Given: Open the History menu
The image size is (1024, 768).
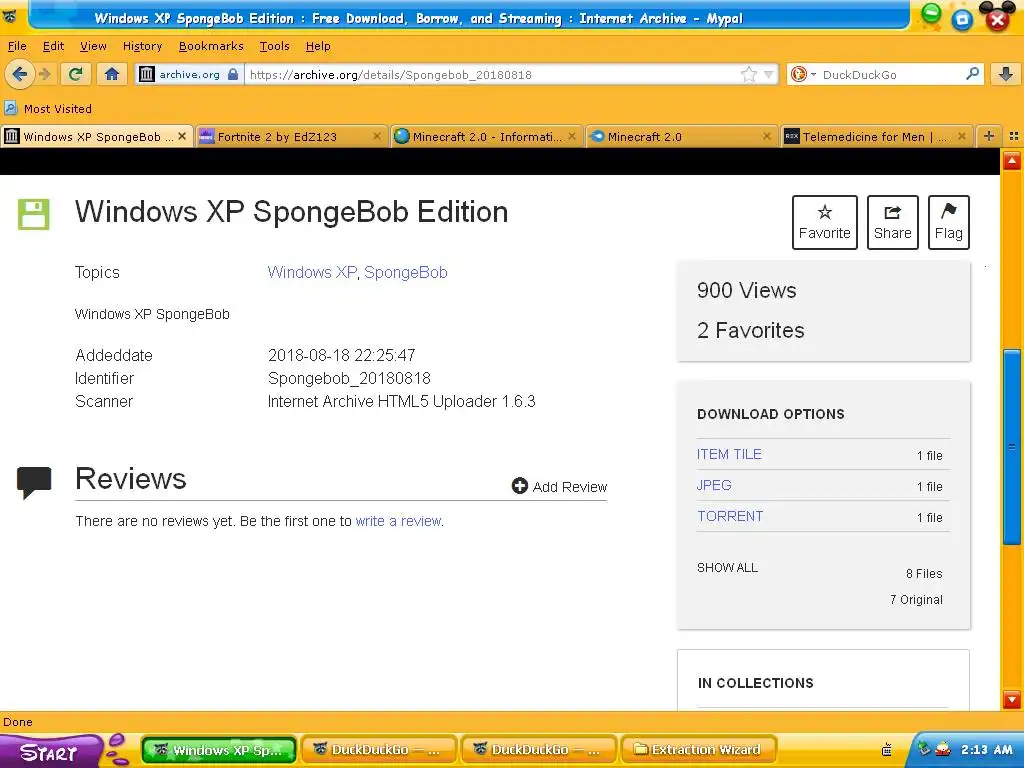Looking at the screenshot, I should coord(142,46).
